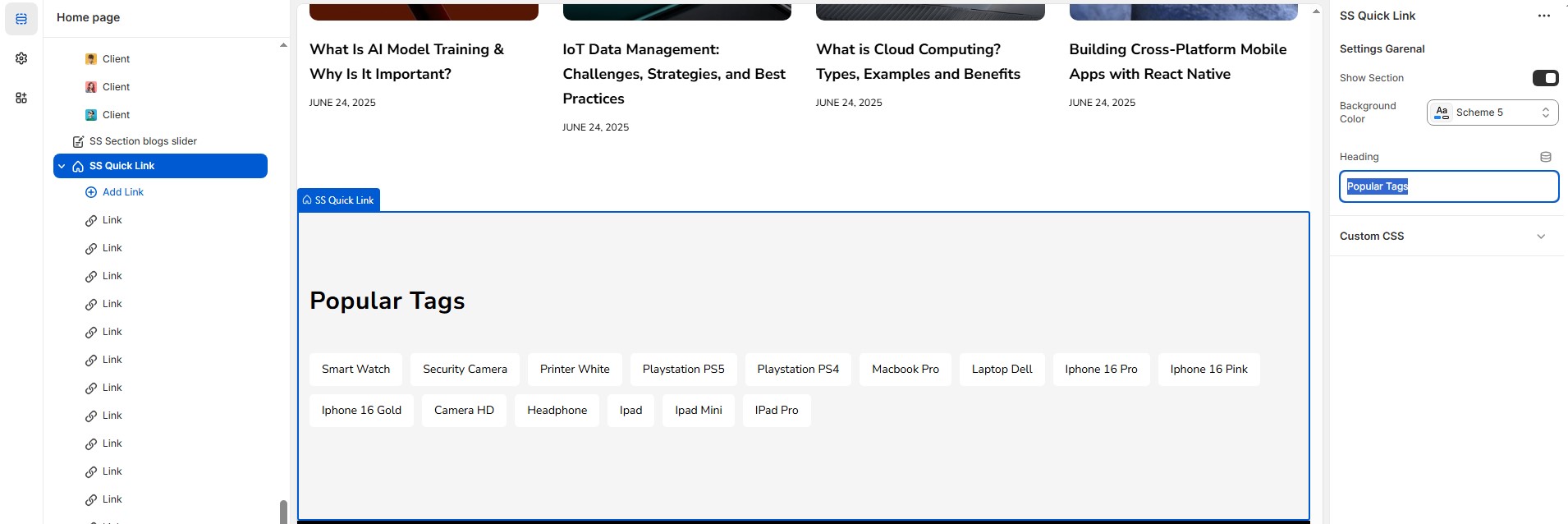1568x524 pixels.
Task: Click the Playstation PS5 tag
Action: (683, 370)
